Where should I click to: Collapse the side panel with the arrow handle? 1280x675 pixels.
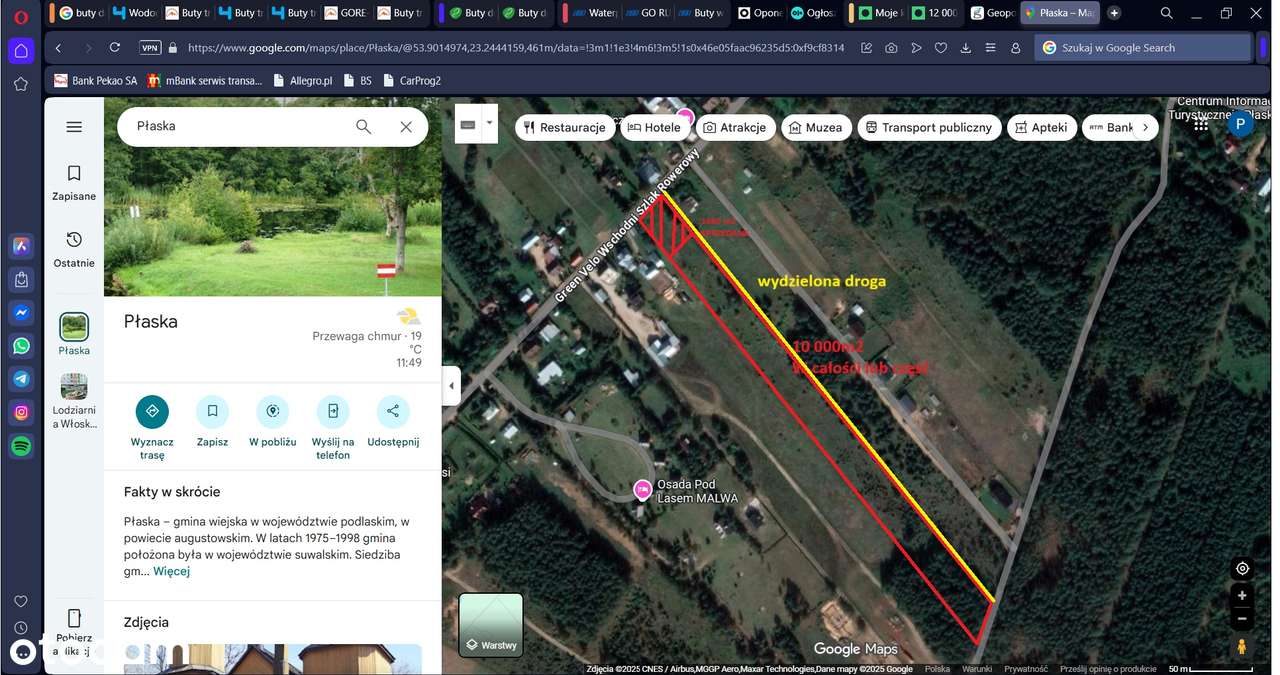[x=451, y=386]
